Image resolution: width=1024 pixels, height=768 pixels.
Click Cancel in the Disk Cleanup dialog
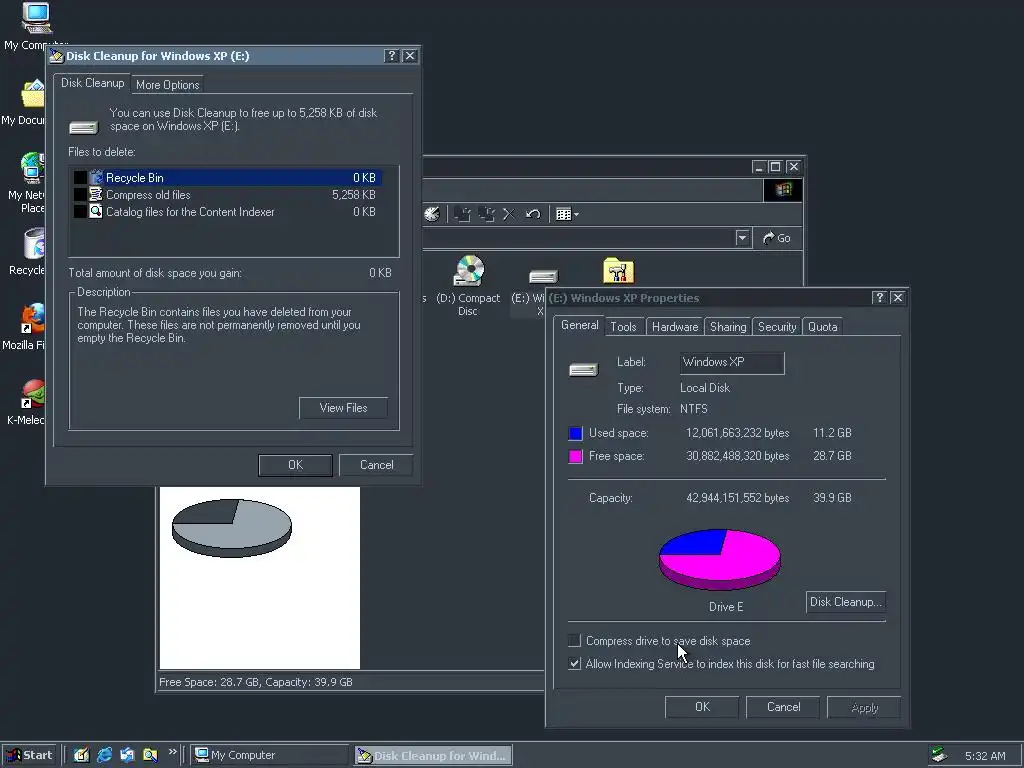(x=376, y=465)
